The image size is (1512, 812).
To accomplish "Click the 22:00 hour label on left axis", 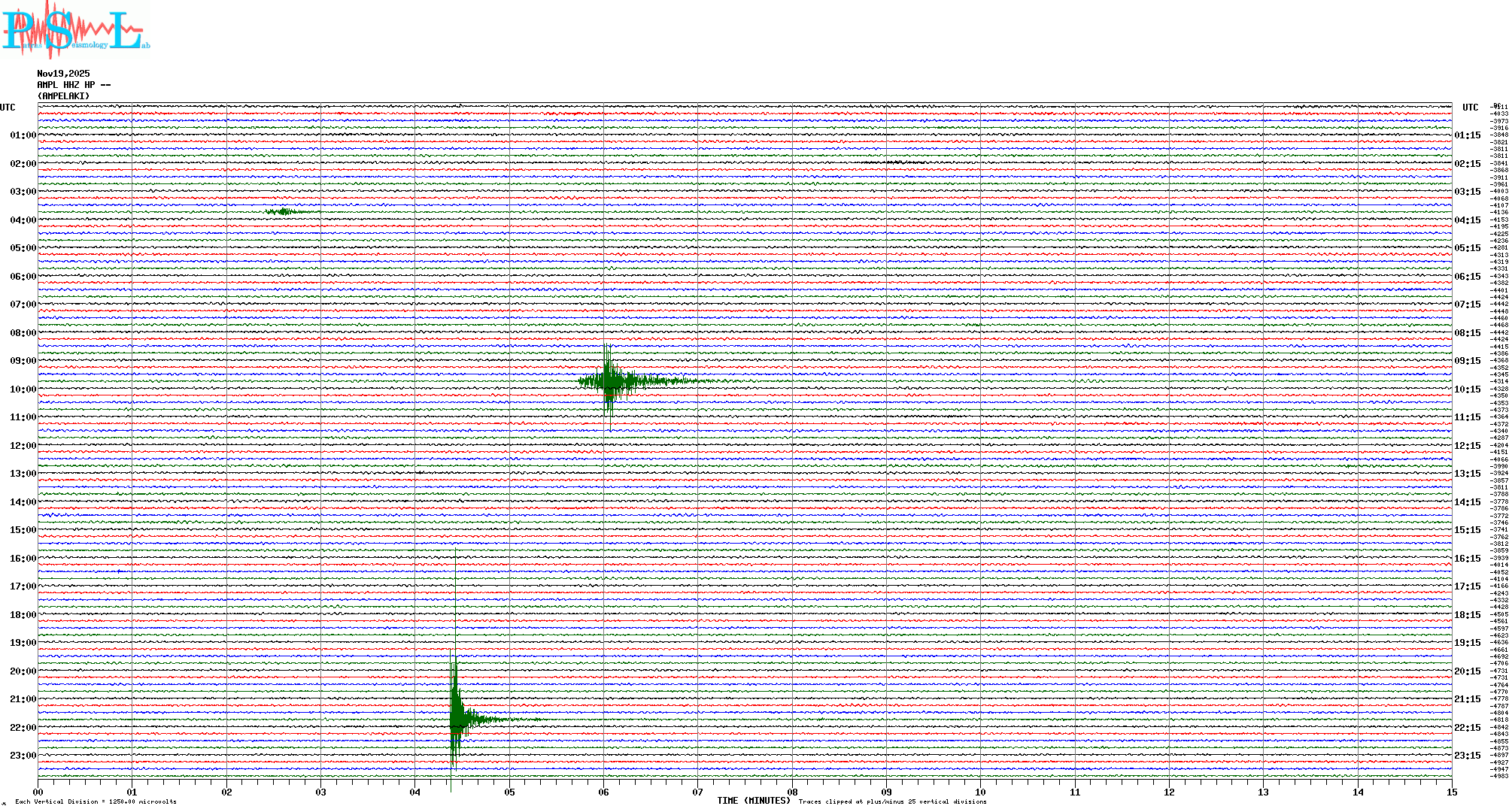I will click(23, 728).
